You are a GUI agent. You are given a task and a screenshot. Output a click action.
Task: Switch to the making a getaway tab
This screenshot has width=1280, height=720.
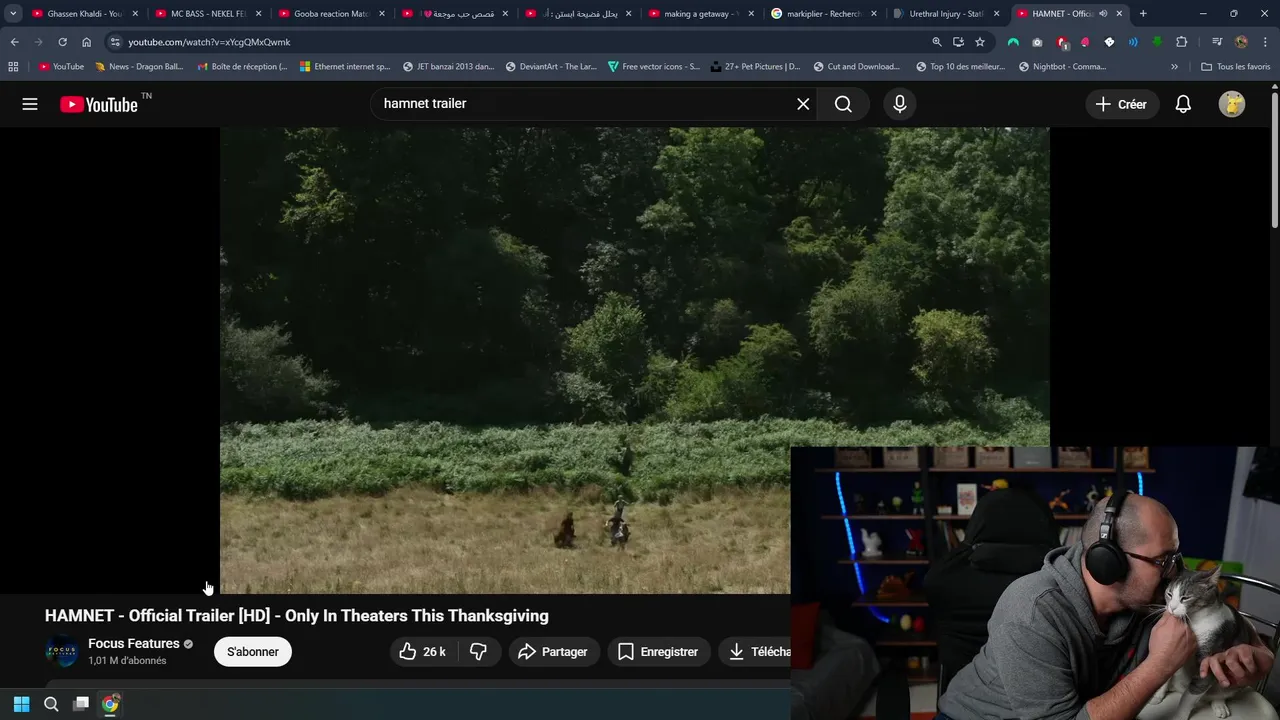tap(701, 14)
